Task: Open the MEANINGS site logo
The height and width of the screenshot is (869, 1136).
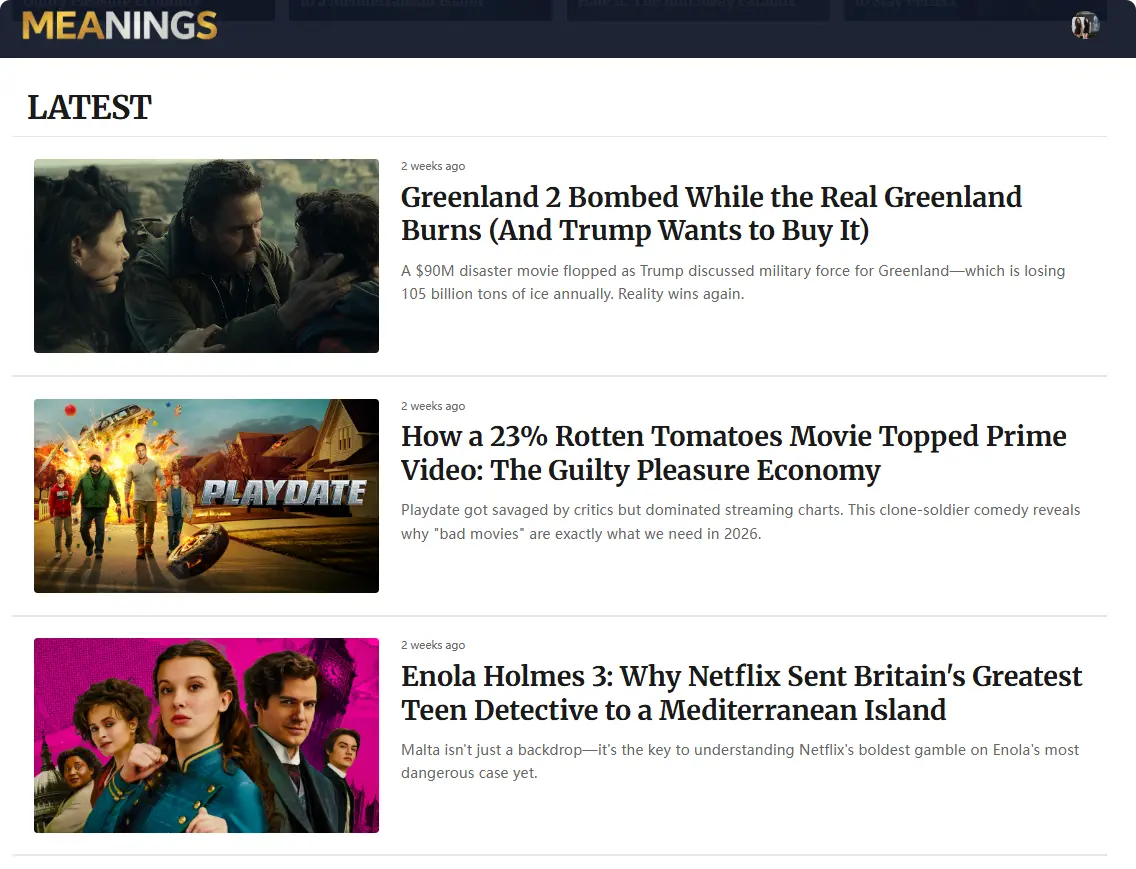Action: pos(118,26)
